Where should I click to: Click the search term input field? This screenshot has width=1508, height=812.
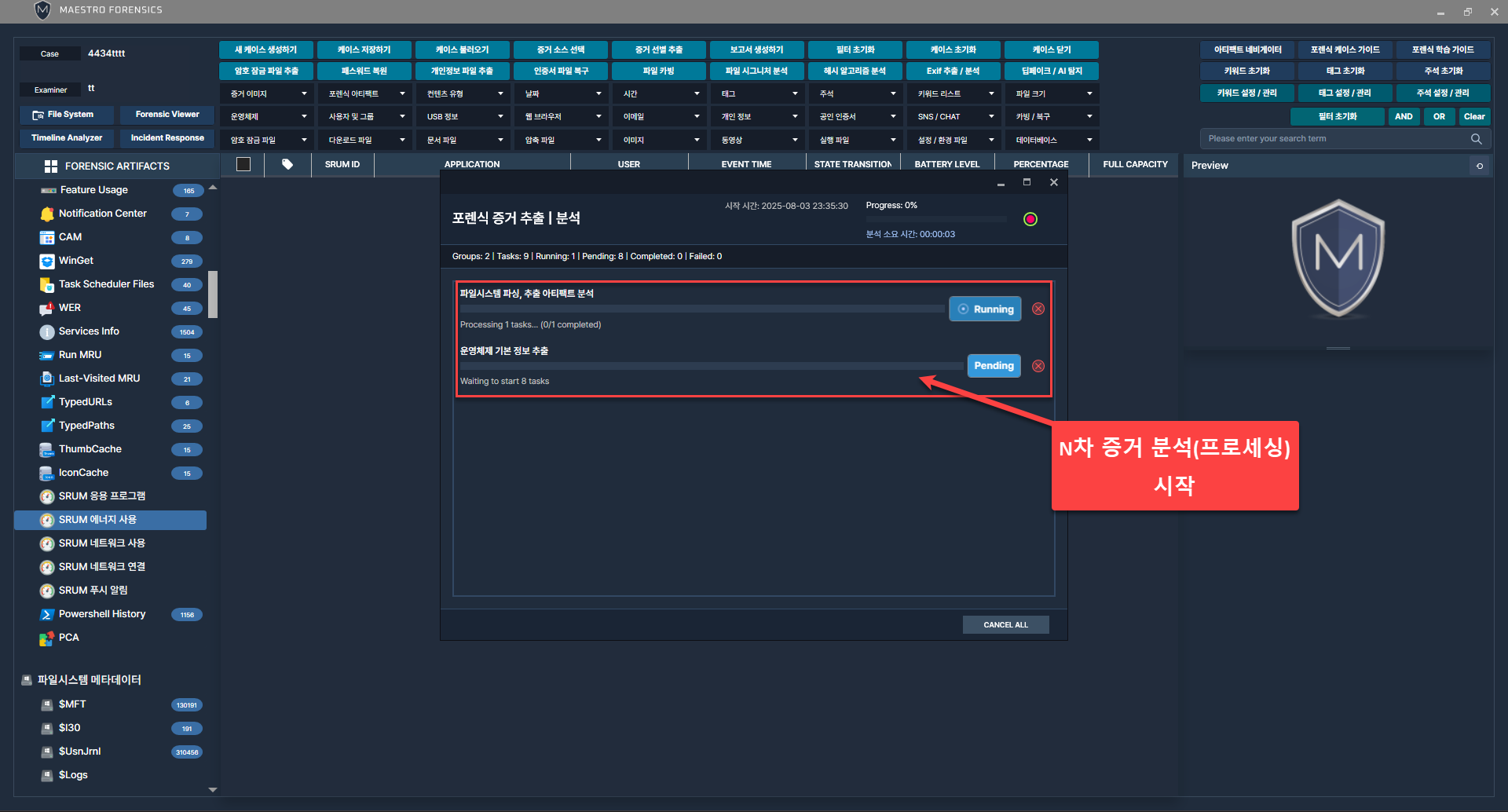tap(1334, 139)
